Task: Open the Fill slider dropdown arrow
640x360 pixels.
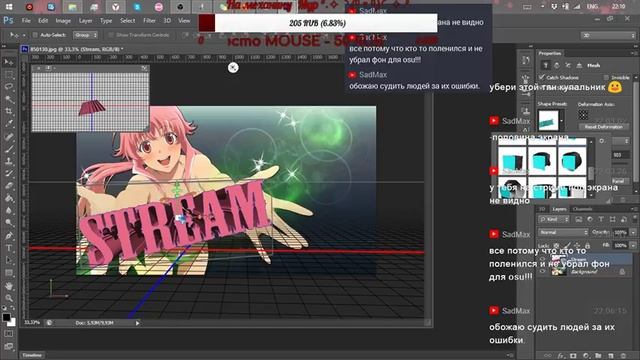Action: coord(633,245)
